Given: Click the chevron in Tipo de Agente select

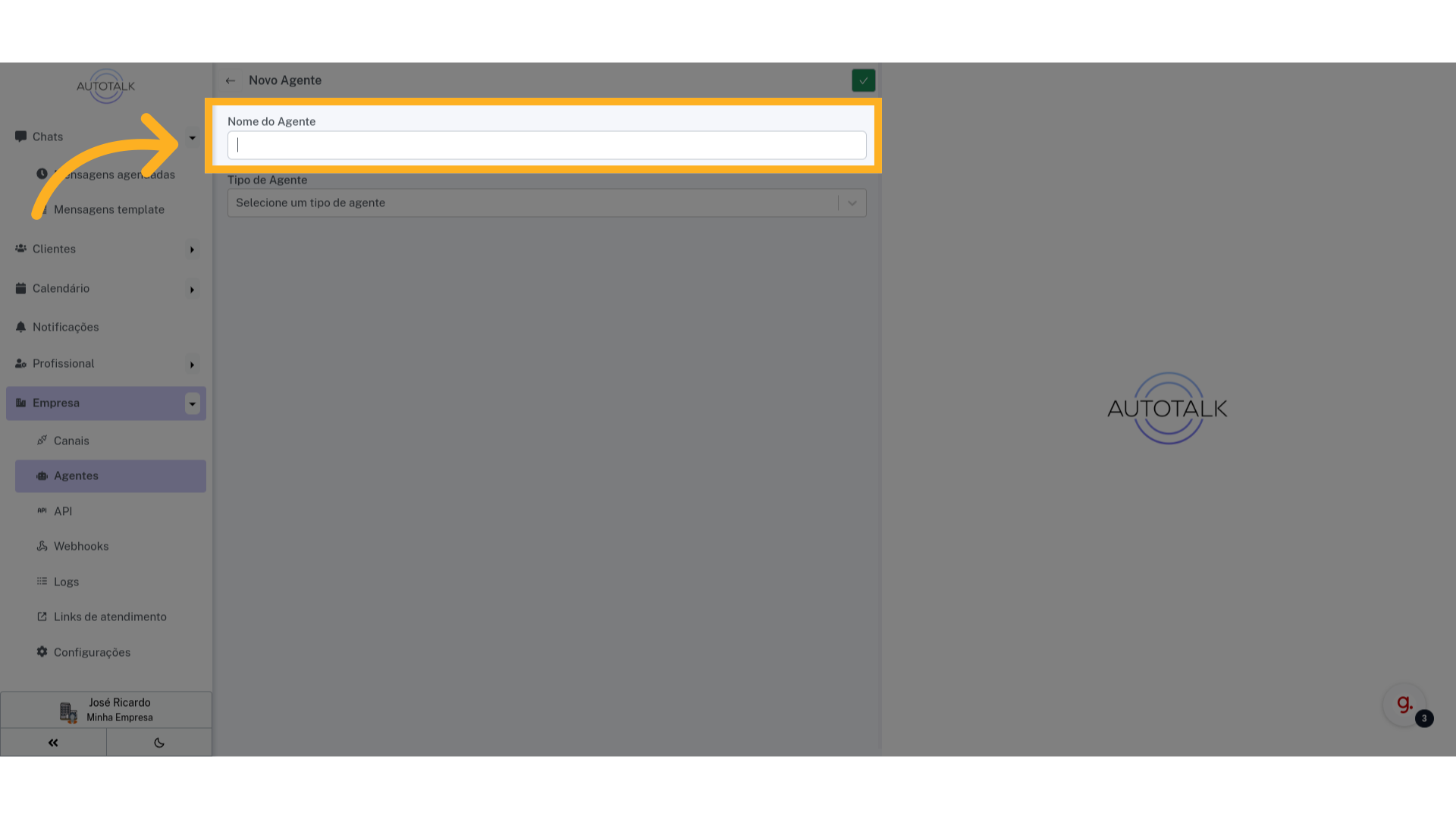Looking at the screenshot, I should coord(852,203).
